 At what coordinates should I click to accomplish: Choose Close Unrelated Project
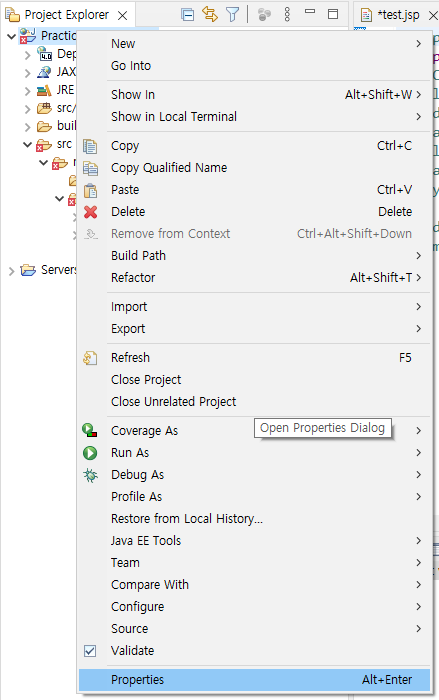(255, 401)
